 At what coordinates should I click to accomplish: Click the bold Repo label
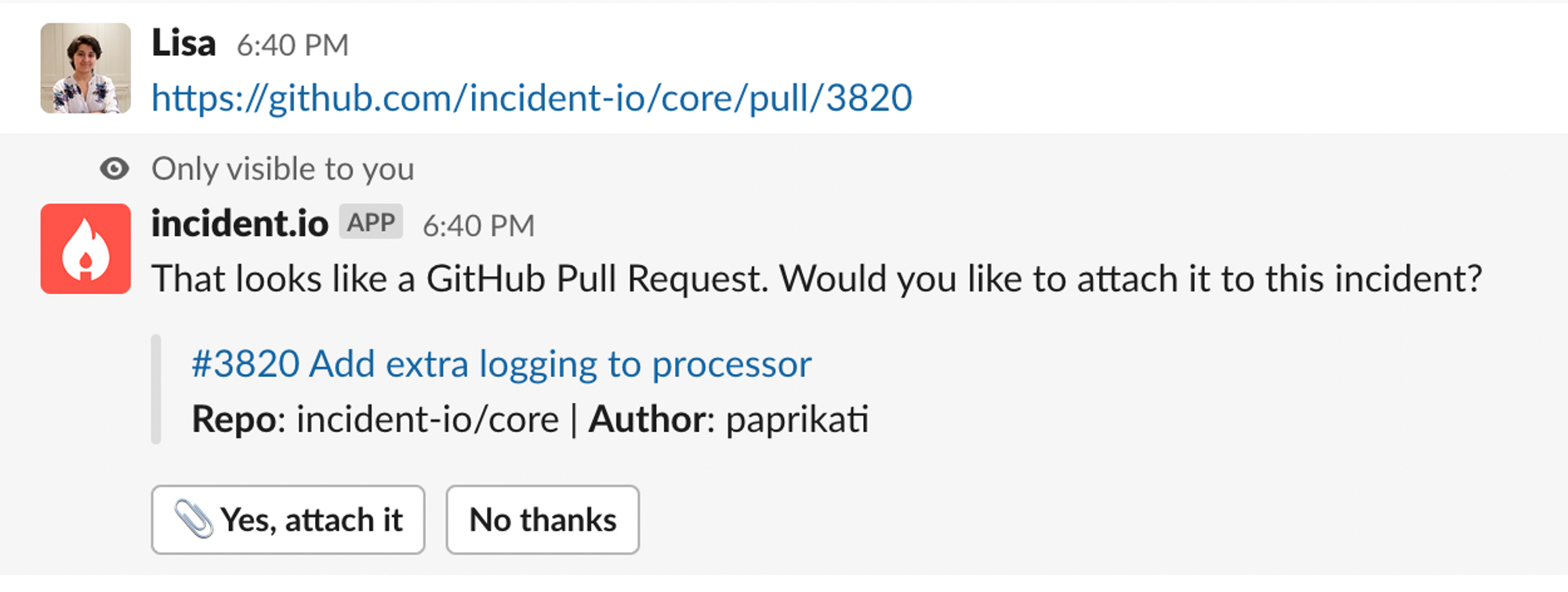tap(234, 420)
